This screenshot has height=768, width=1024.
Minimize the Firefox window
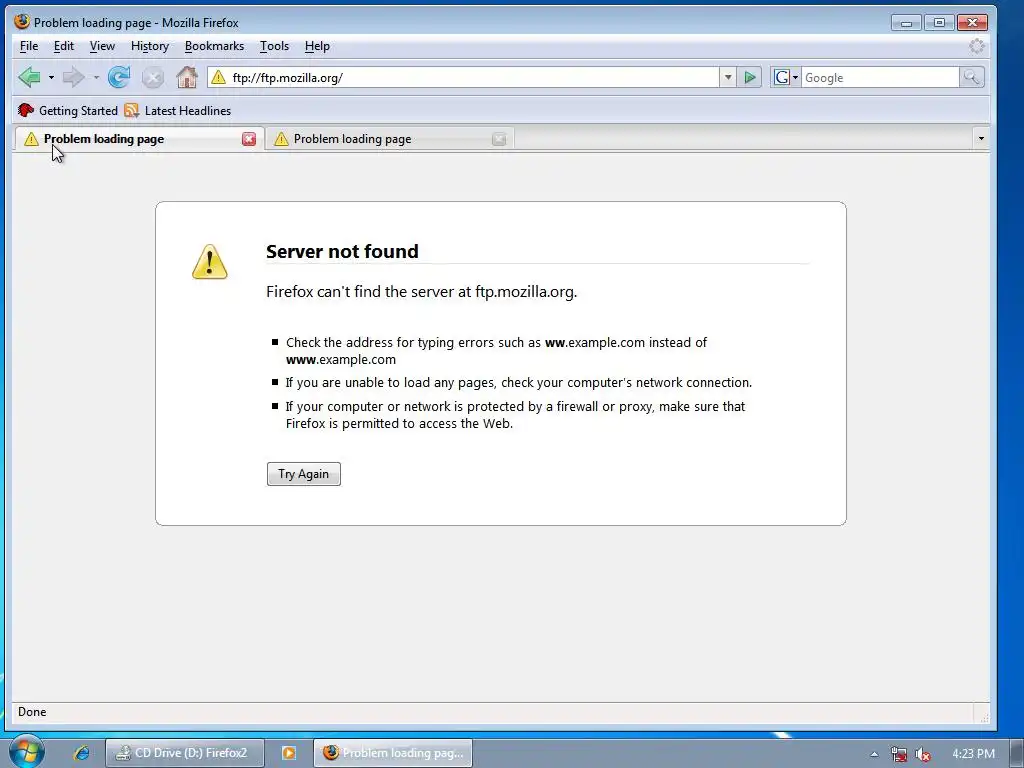906,23
